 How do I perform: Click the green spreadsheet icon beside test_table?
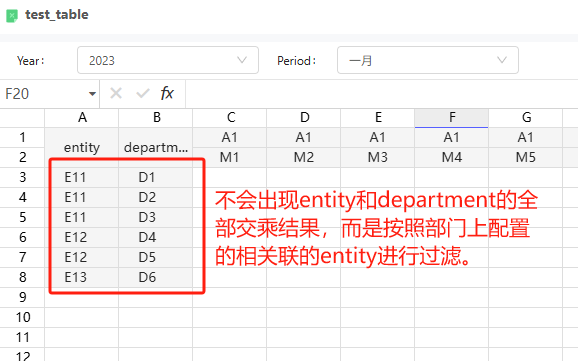(x=12, y=16)
